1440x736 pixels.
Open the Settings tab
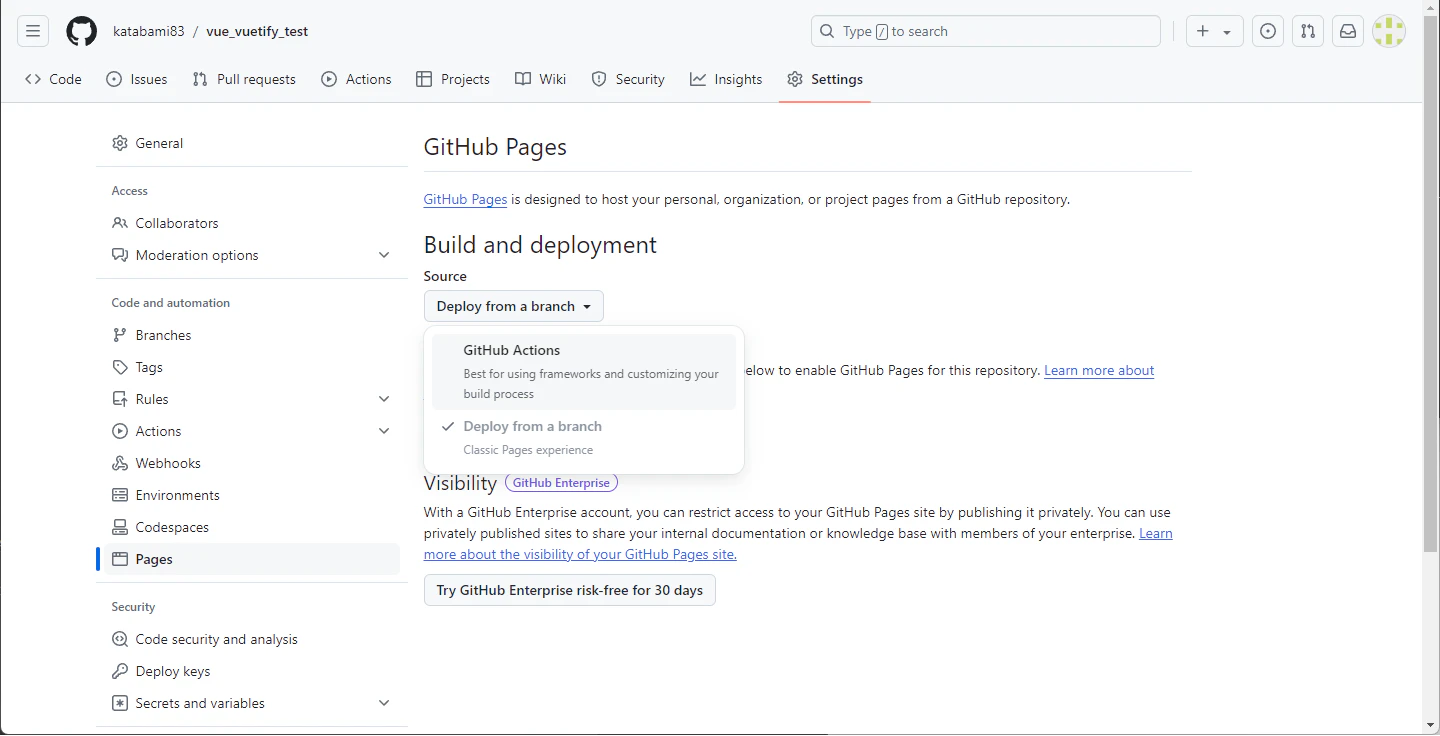click(x=825, y=79)
